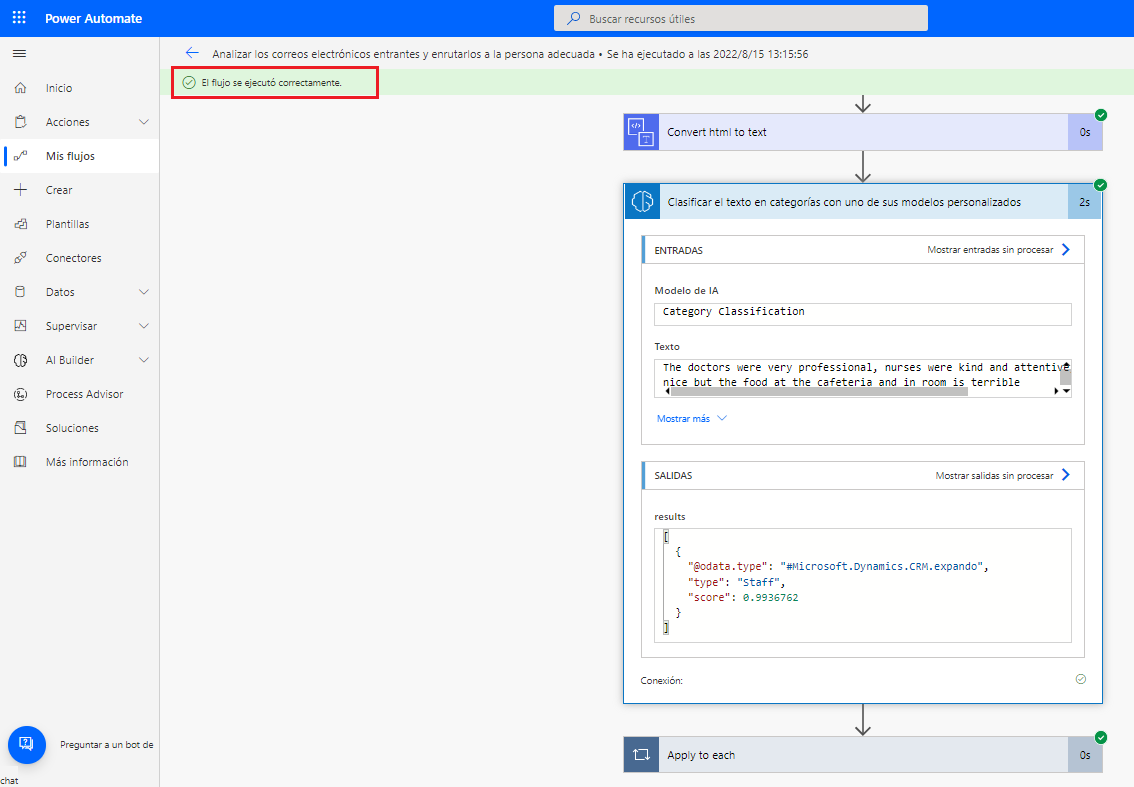Expand the Convert html to text step
The width and height of the screenshot is (1134, 787).
click(863, 132)
